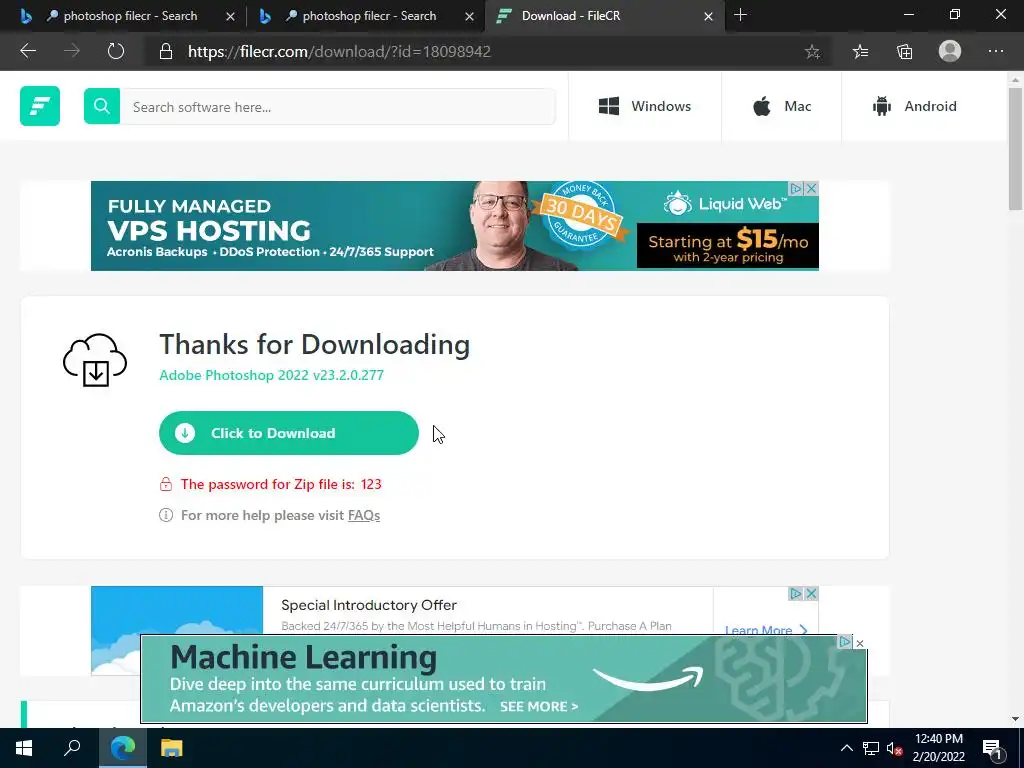The width and height of the screenshot is (1024, 768).
Task: Click the network icon in tray
Action: [871, 748]
